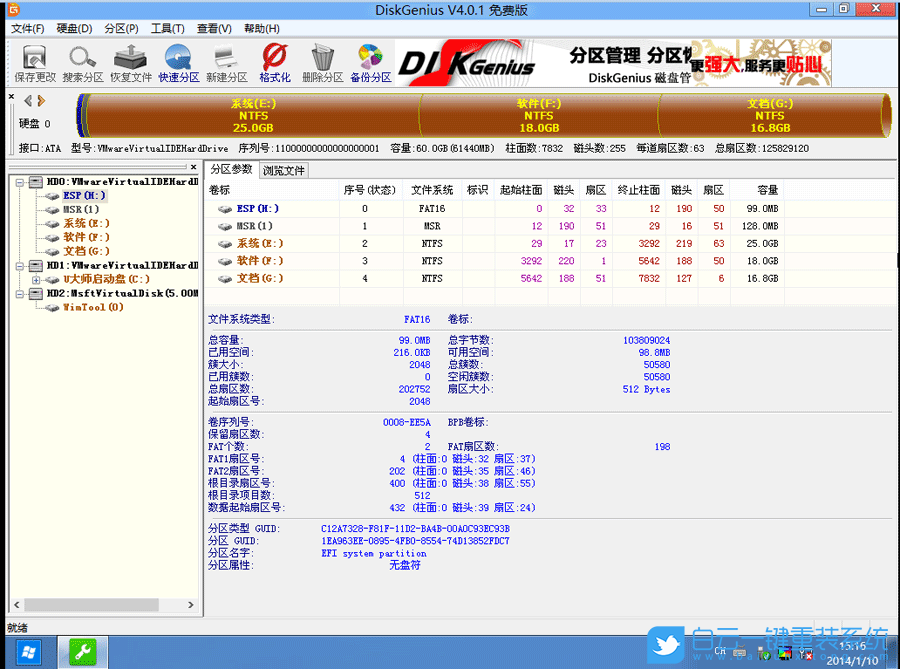
Task: Select the 保存更改 (Save Changes) toolbar icon
Action: click(33, 62)
